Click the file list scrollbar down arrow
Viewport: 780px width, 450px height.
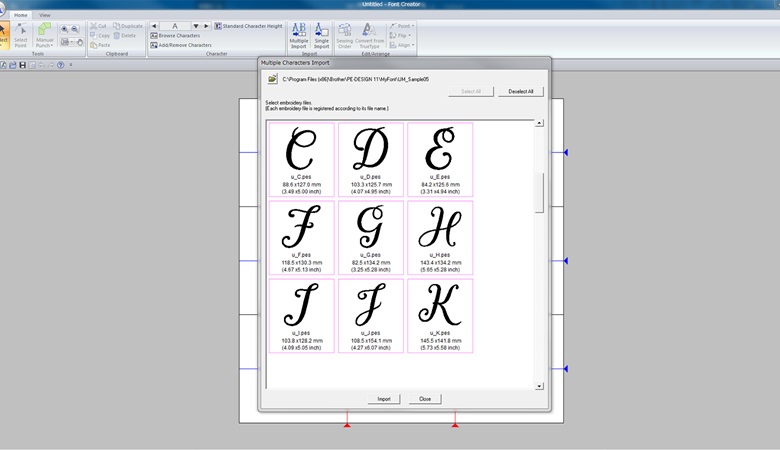(x=539, y=386)
